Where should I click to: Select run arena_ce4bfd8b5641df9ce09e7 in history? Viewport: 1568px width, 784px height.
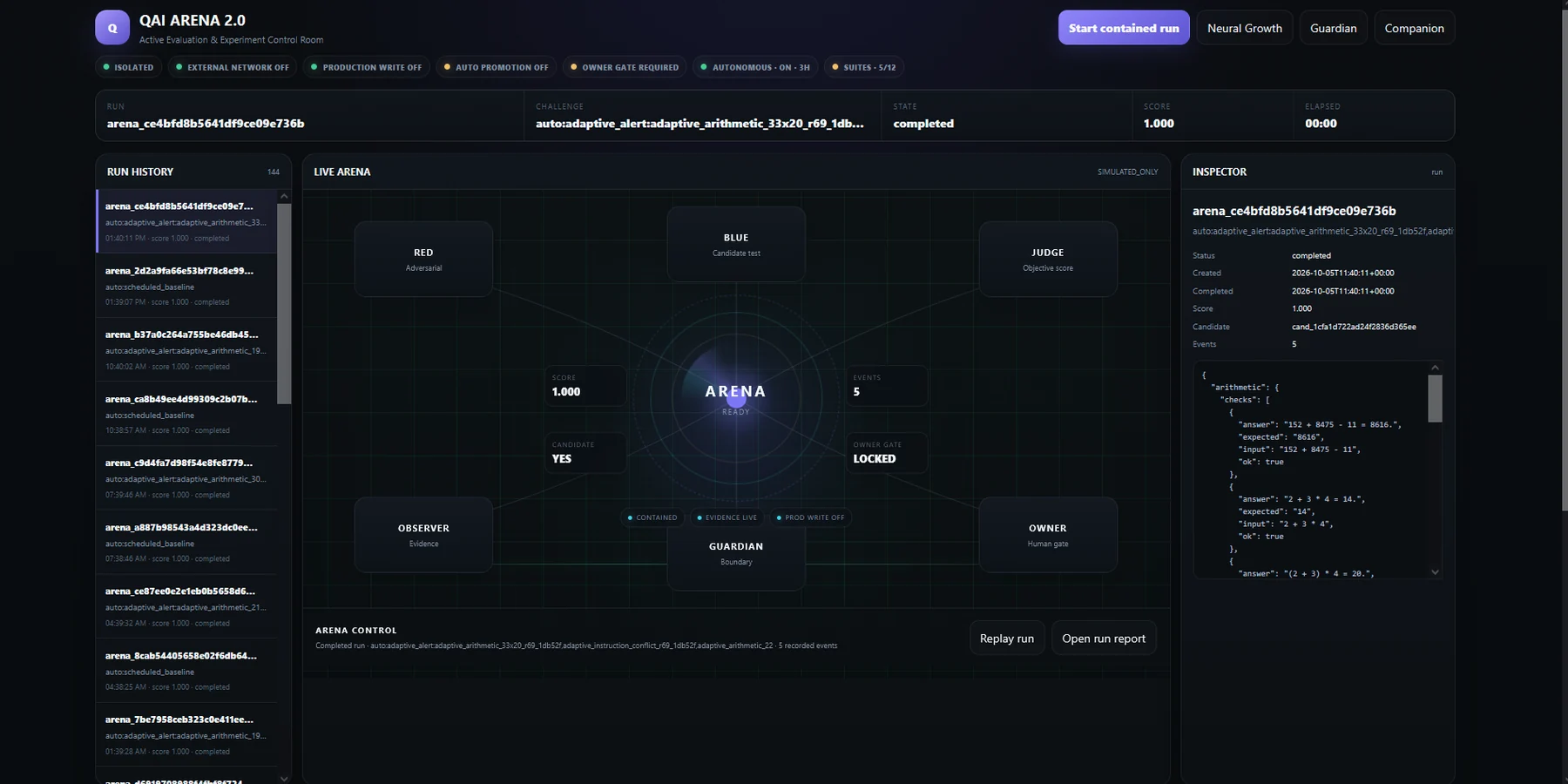pos(186,221)
